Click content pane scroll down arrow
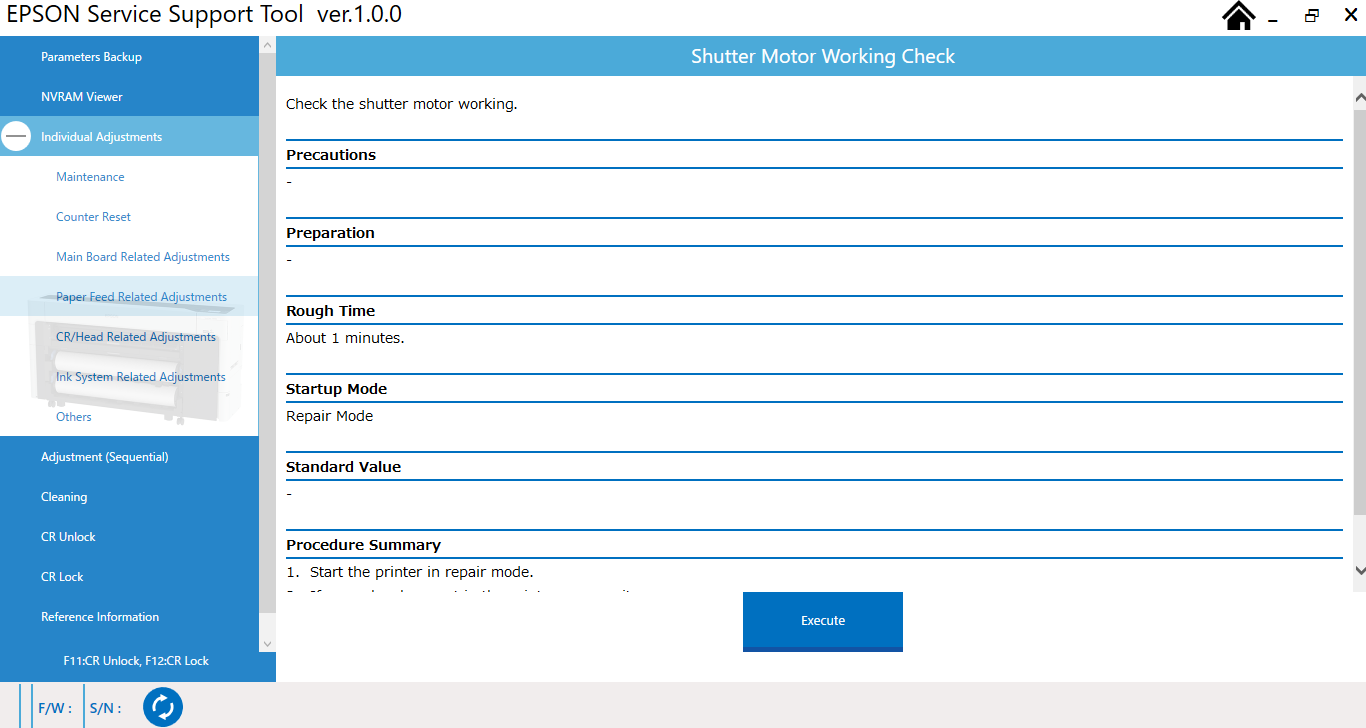 (x=1360, y=570)
